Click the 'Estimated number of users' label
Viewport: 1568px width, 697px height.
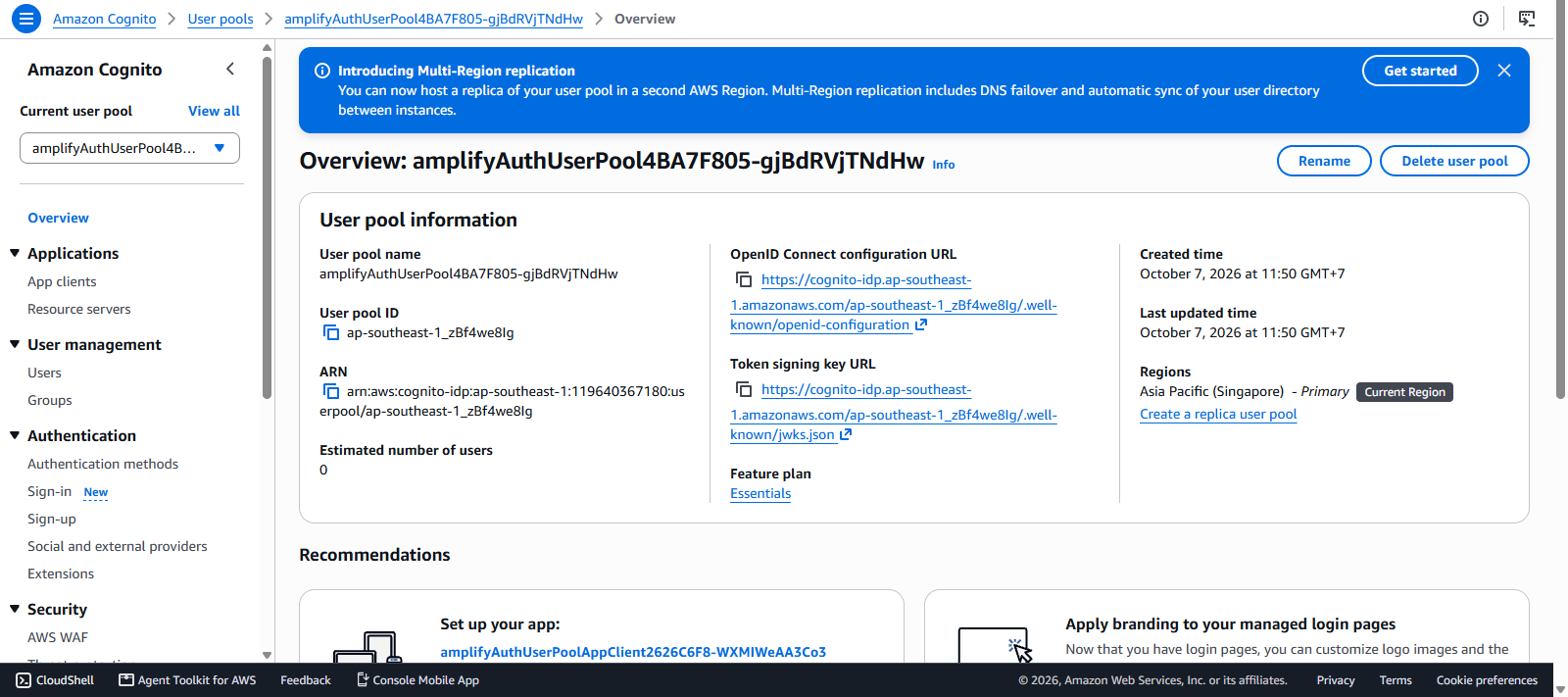(406, 450)
